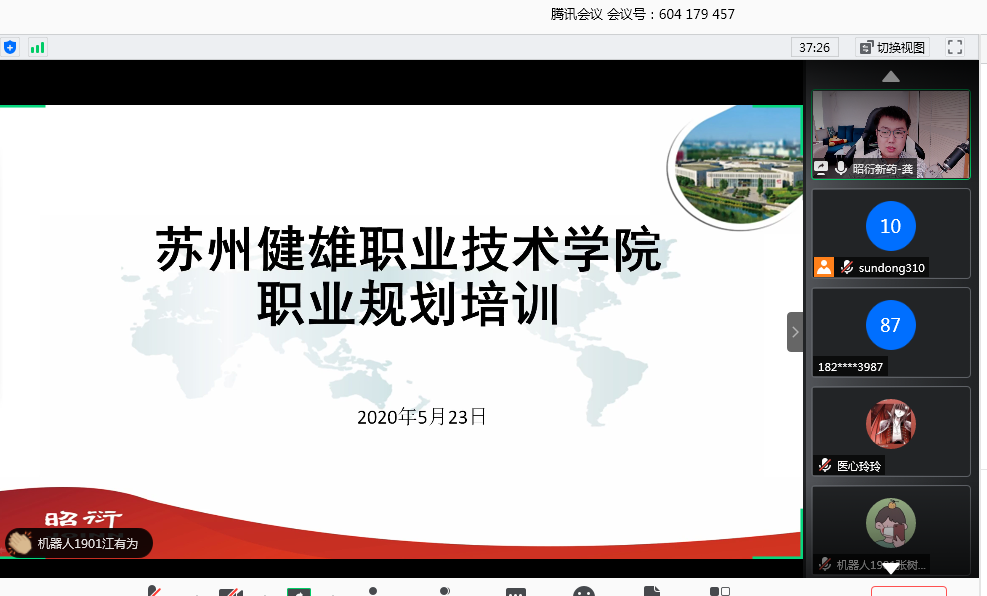This screenshot has width=987, height=596.
Task: Collapse the participant video side panel
Action: click(795, 332)
